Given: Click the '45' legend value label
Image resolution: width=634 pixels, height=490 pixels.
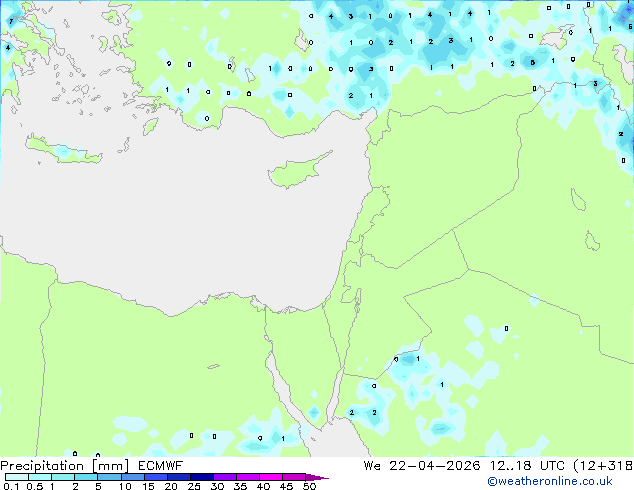Looking at the screenshot, I should click(x=286, y=486).
